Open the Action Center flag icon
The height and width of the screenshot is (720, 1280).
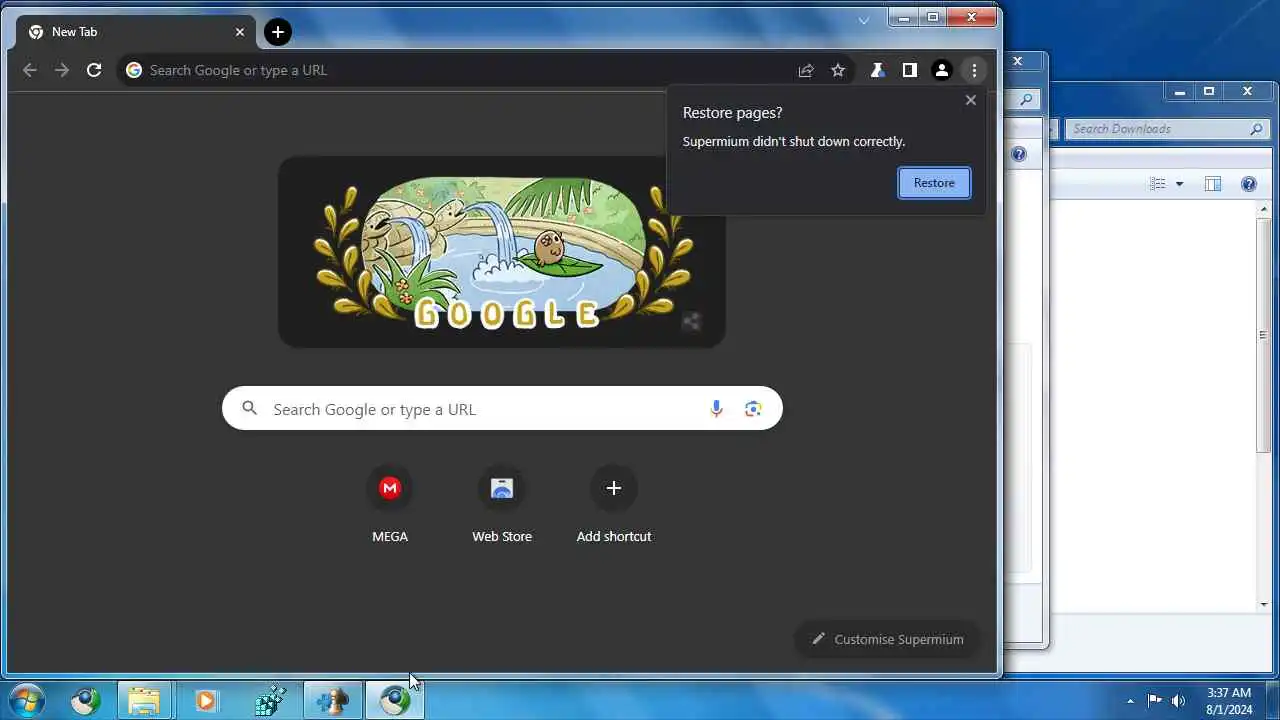[x=1154, y=701]
